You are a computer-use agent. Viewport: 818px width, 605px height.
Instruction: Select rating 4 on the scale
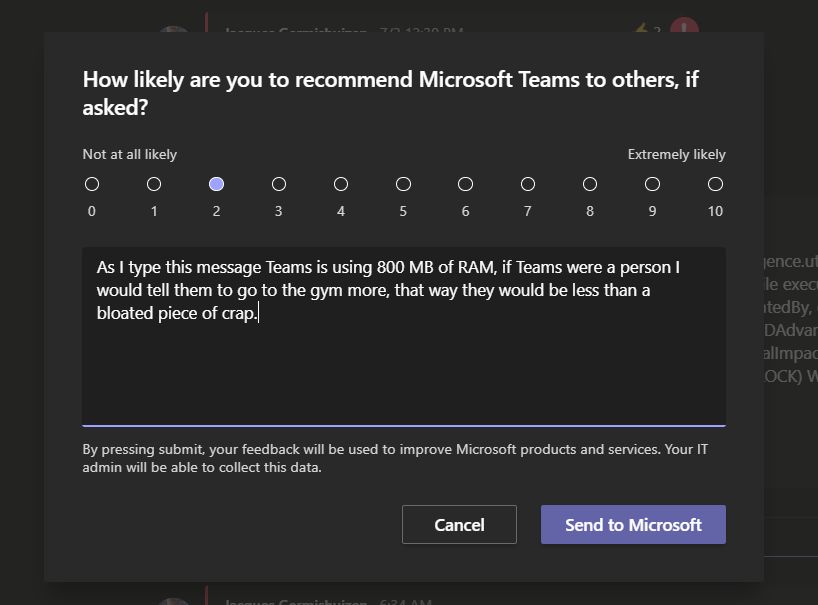(341, 184)
